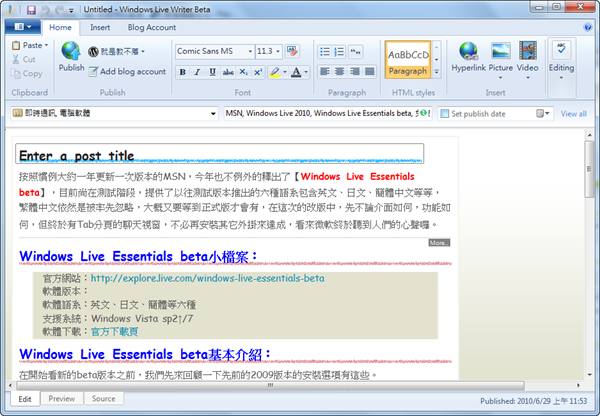This screenshot has height=416, width=600.
Task: Click the Redo icon
Action: click(x=59, y=10)
